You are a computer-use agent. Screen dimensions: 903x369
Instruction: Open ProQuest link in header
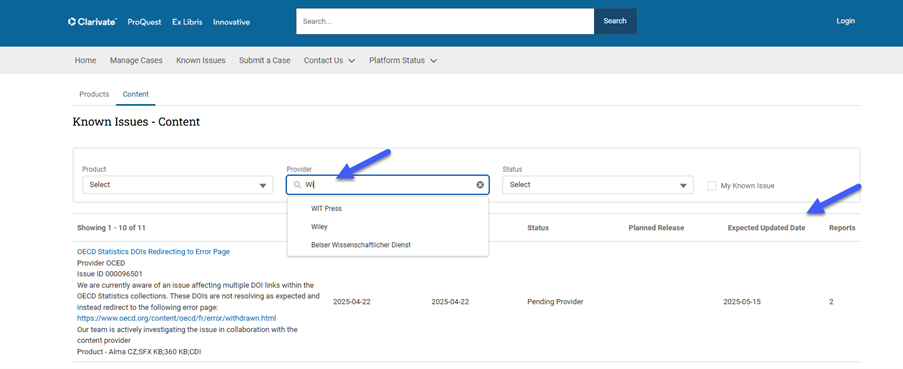[143, 22]
